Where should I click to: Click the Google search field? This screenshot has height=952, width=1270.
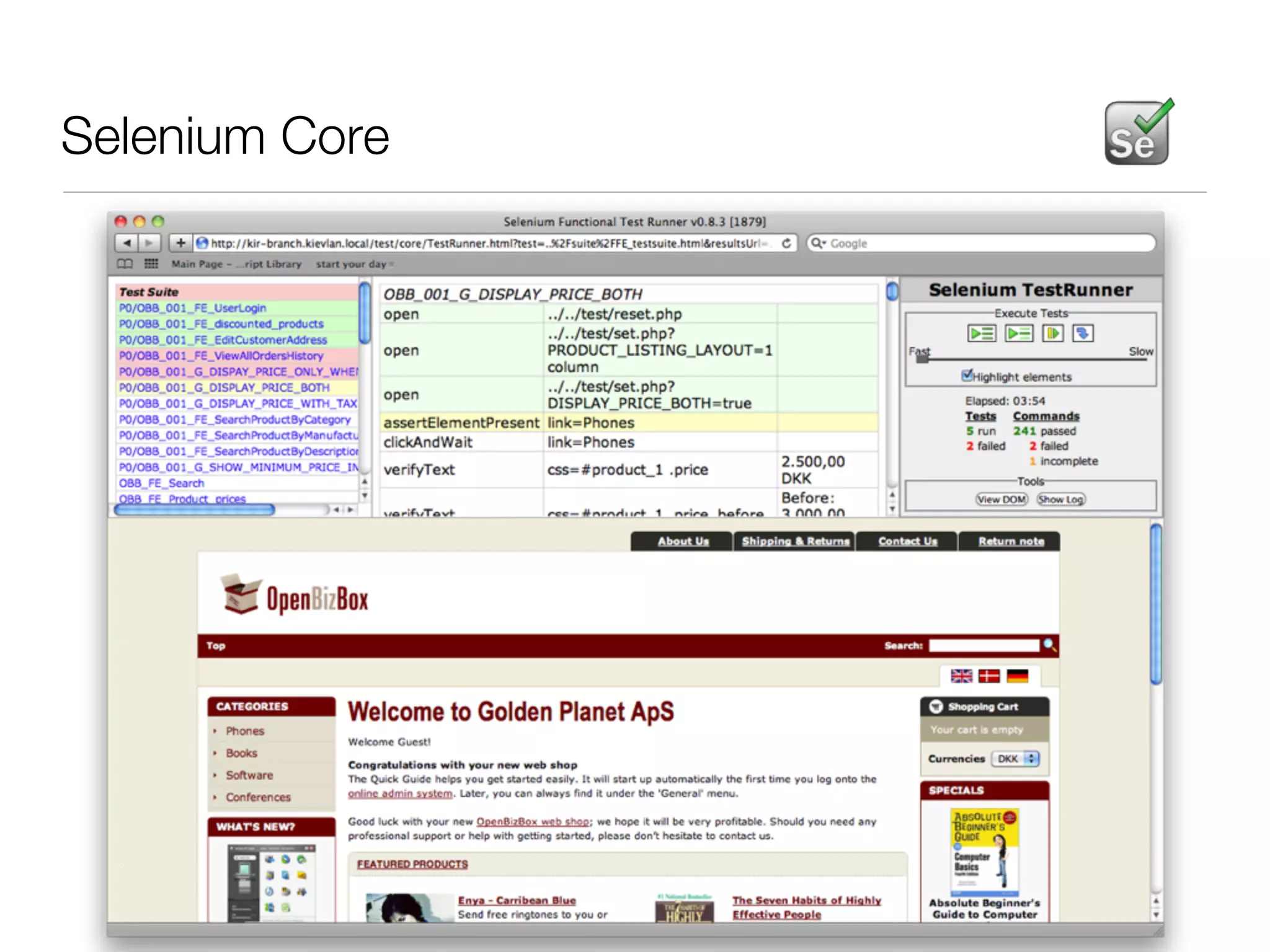[981, 243]
